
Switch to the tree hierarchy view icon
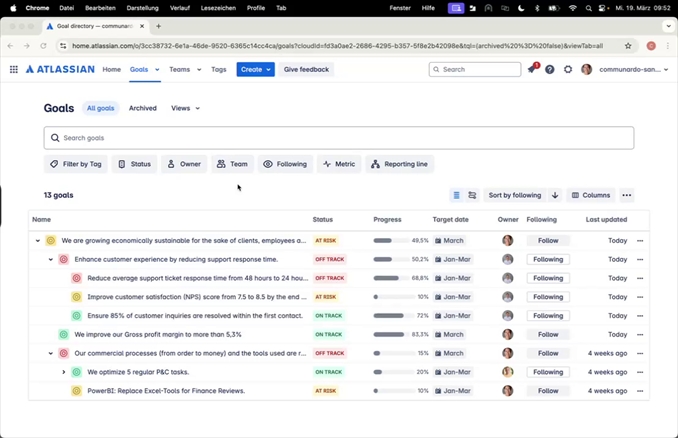472,196
